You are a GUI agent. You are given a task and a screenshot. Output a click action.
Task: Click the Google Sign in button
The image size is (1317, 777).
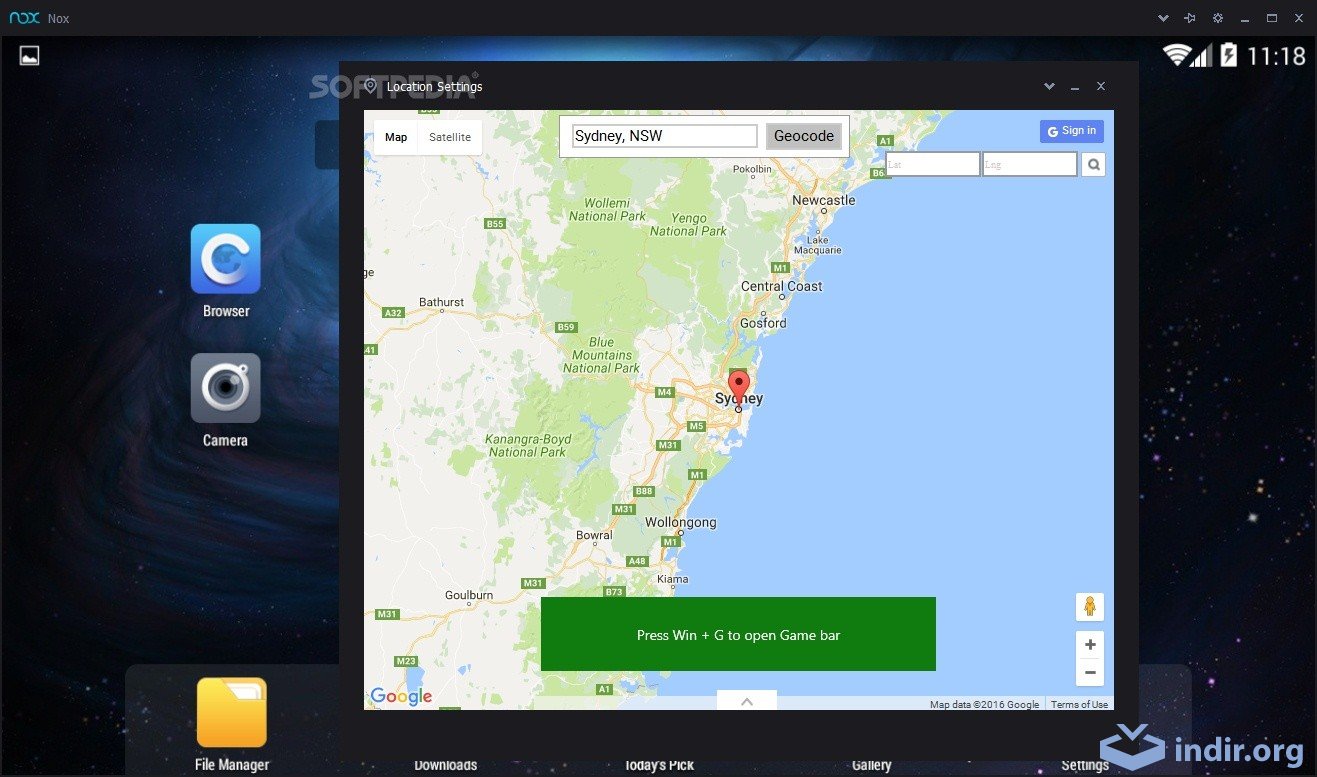(1071, 131)
